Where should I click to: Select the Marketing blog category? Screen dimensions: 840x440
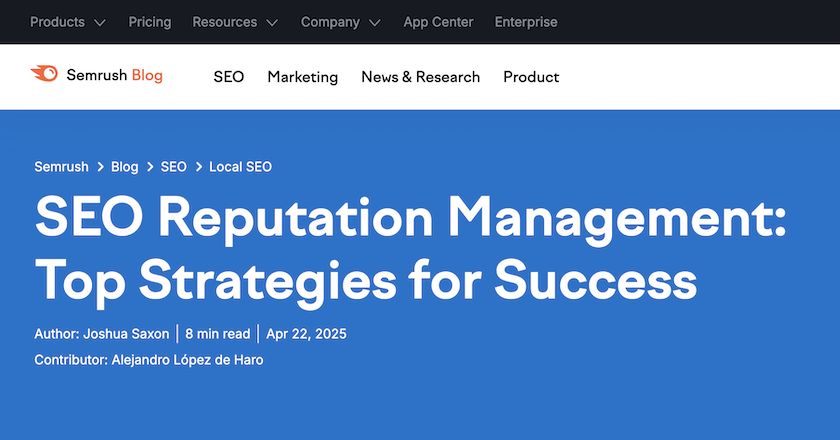pyautogui.click(x=303, y=77)
